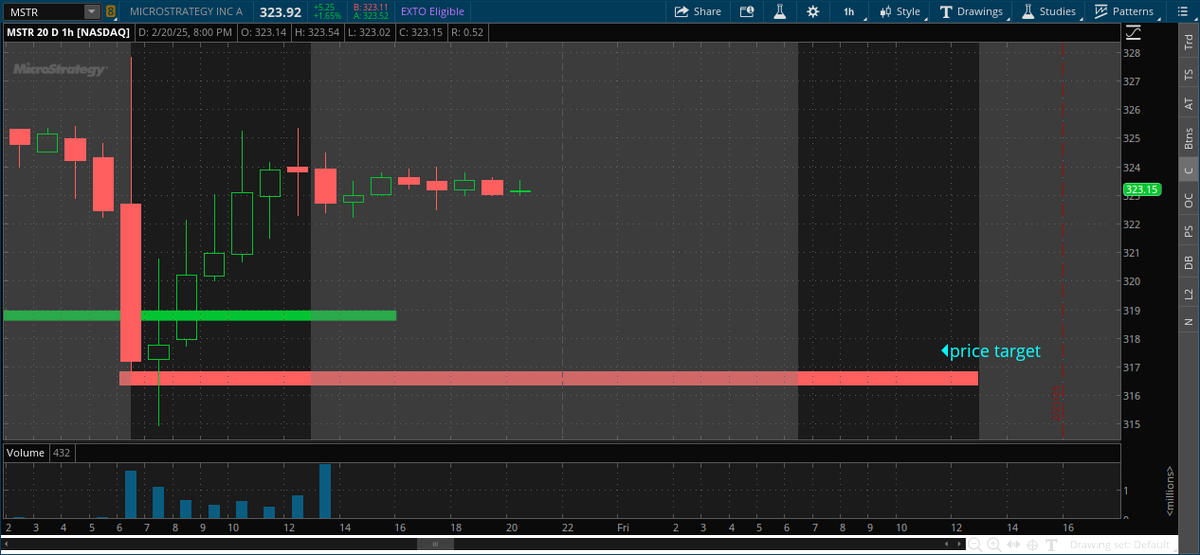The image size is (1200, 555).
Task: Open the Studies dropdown menu
Action: (x=1049, y=12)
